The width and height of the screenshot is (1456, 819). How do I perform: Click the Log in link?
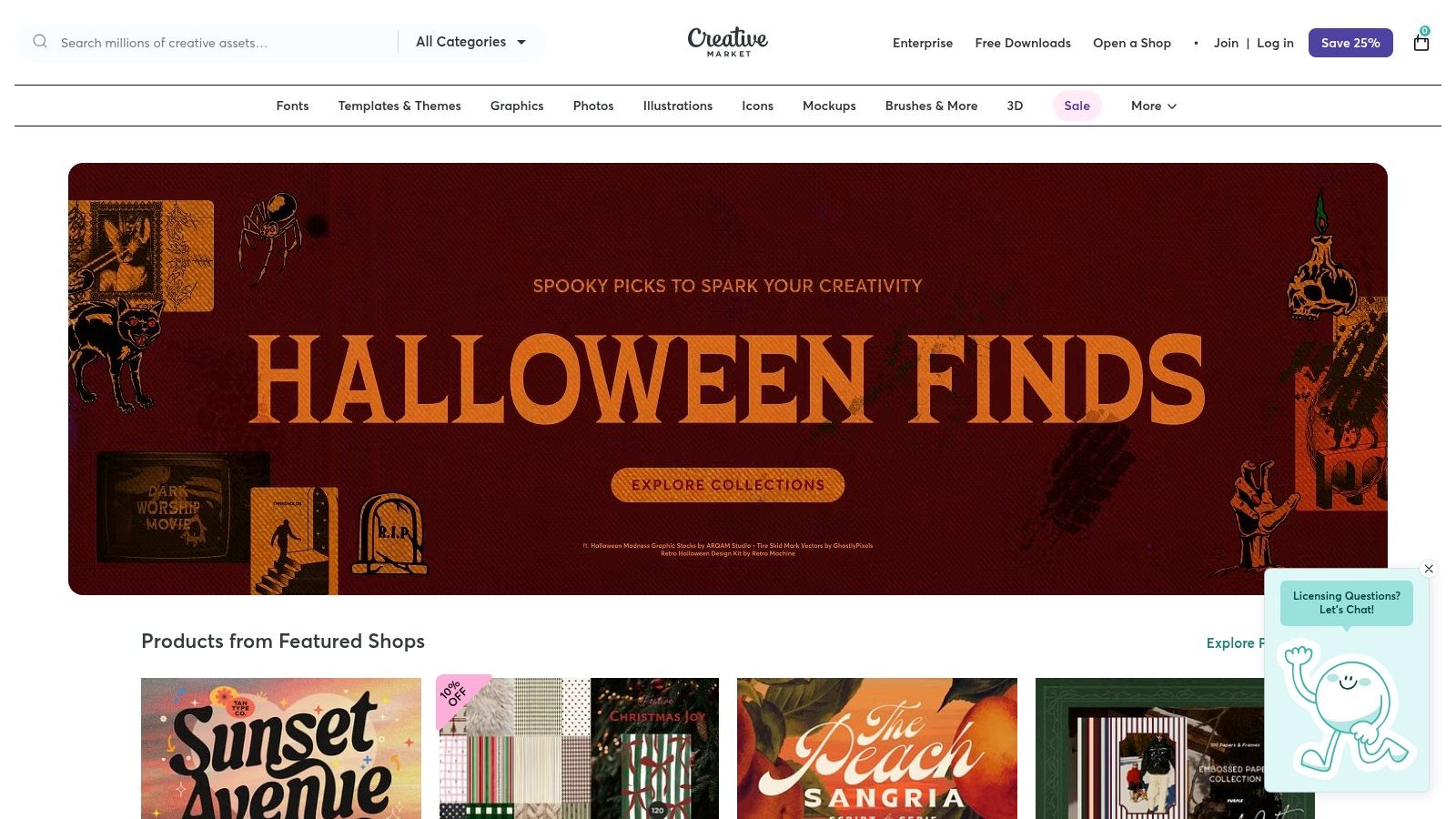1275,43
